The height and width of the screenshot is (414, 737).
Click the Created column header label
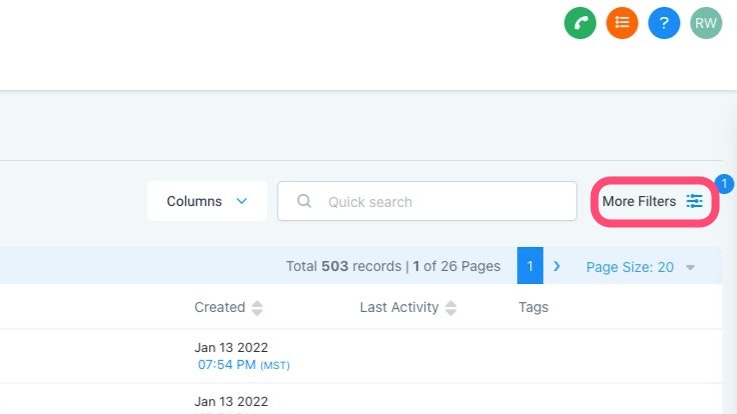(x=220, y=307)
